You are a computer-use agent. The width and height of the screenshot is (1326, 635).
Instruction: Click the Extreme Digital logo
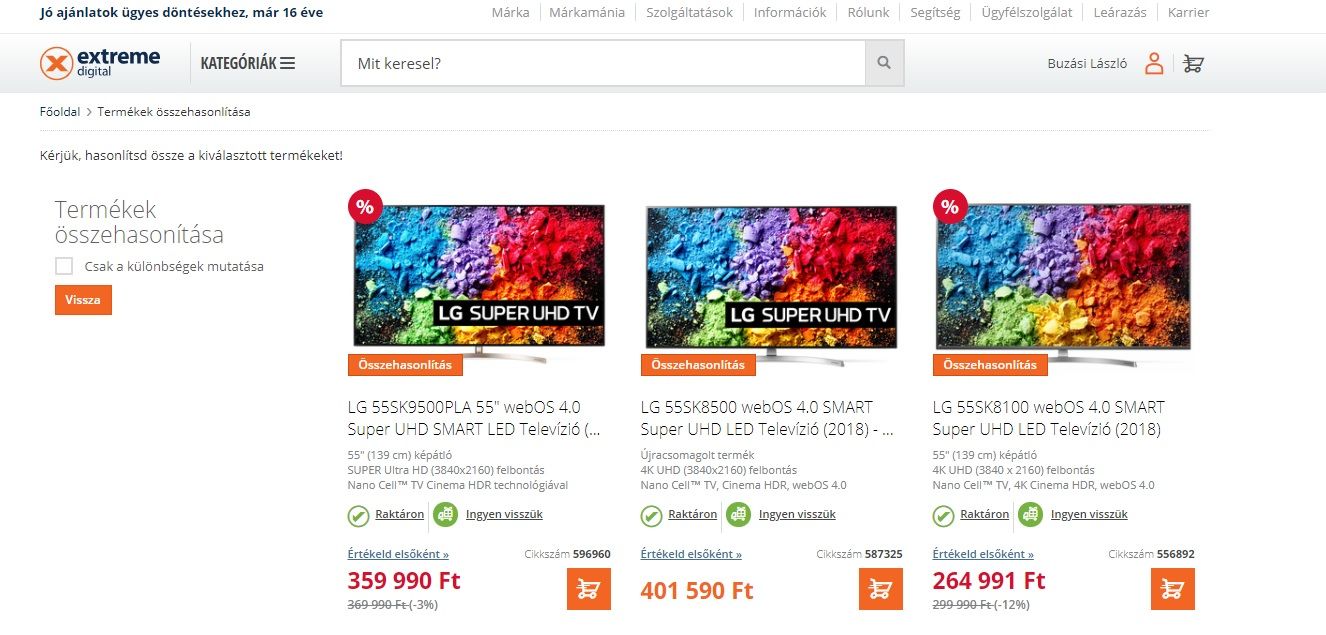tap(100, 63)
